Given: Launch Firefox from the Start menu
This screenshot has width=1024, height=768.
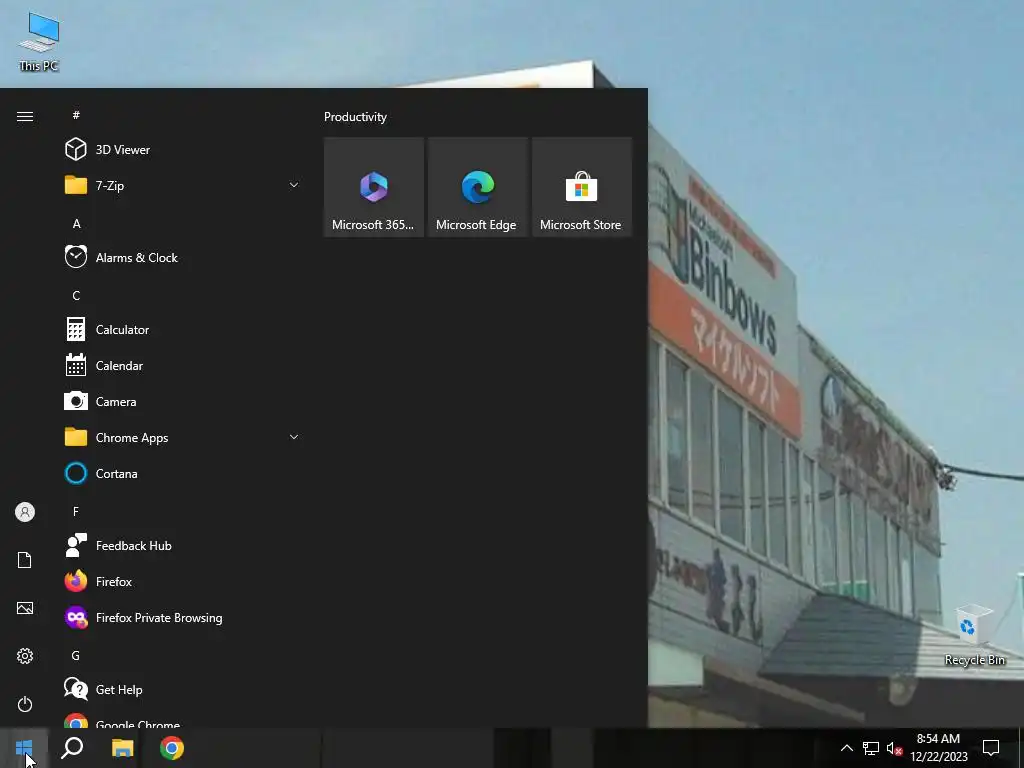Looking at the screenshot, I should click(x=183, y=581).
